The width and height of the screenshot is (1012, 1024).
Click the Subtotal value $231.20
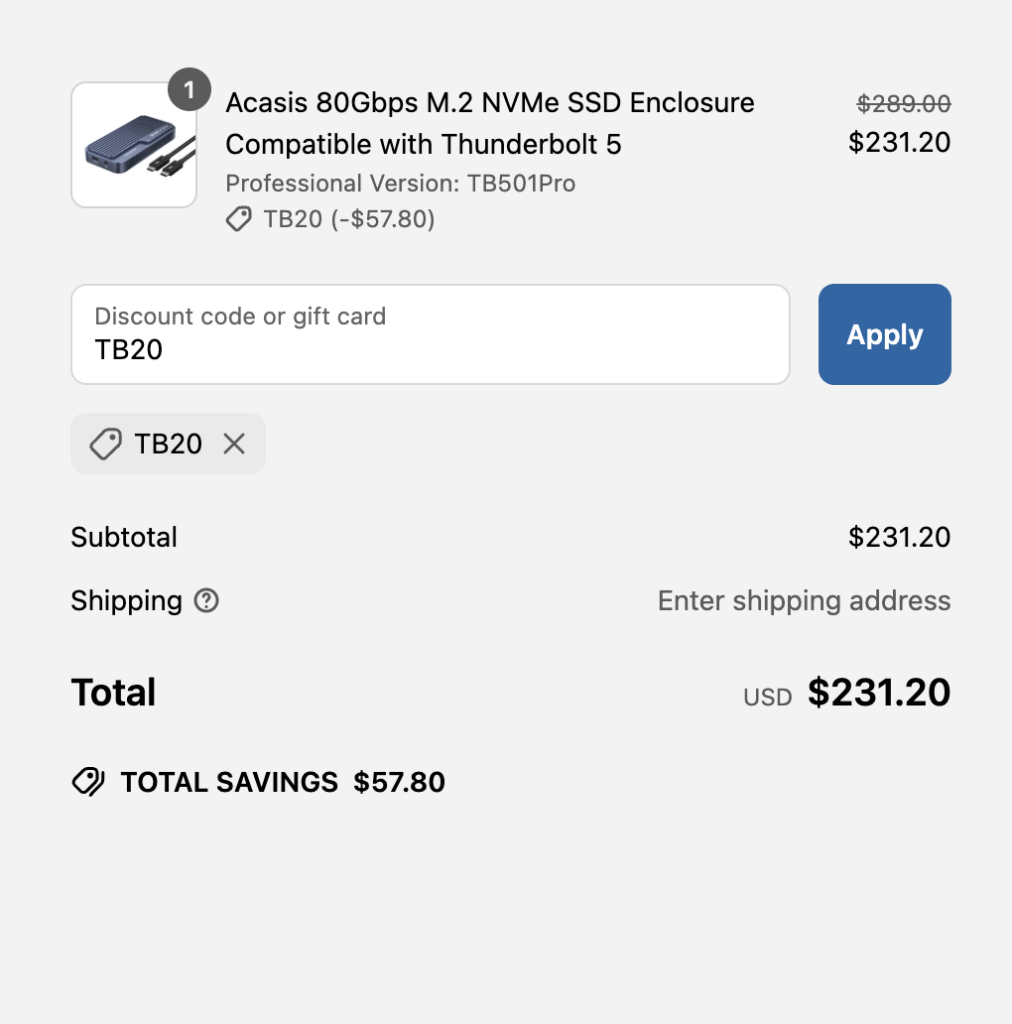pyautogui.click(x=899, y=537)
